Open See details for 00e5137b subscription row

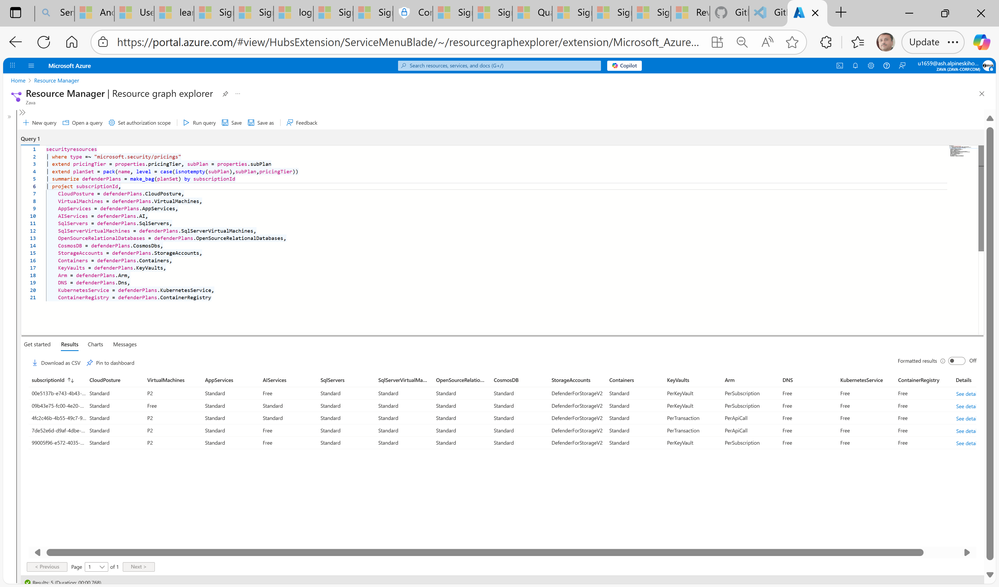[x=965, y=395]
